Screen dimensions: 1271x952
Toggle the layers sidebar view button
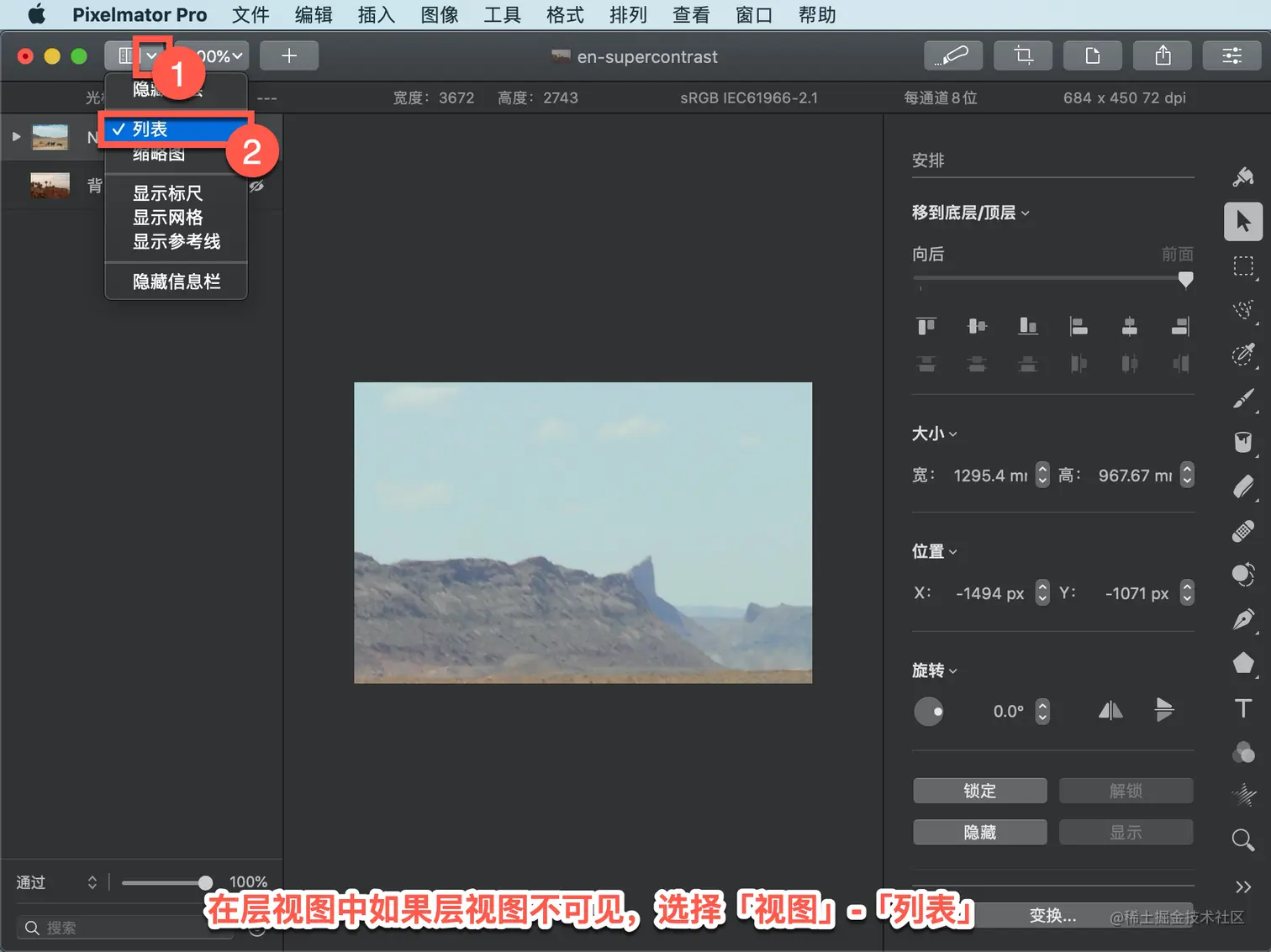(124, 55)
